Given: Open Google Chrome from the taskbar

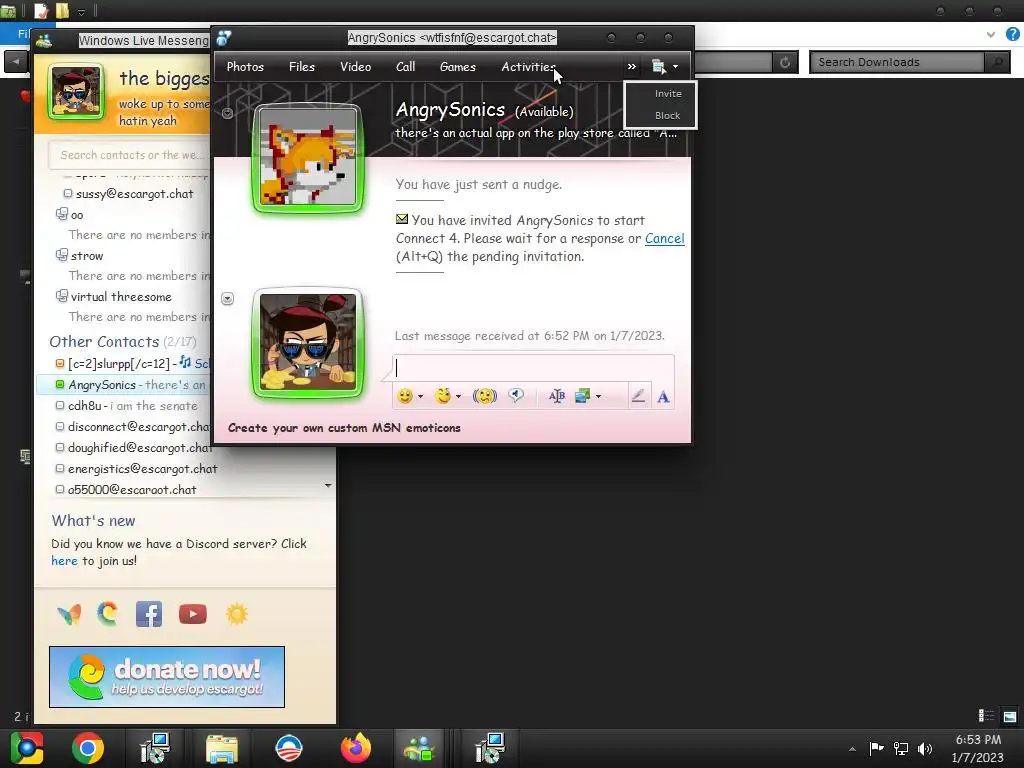Looking at the screenshot, I should click(x=88, y=748).
